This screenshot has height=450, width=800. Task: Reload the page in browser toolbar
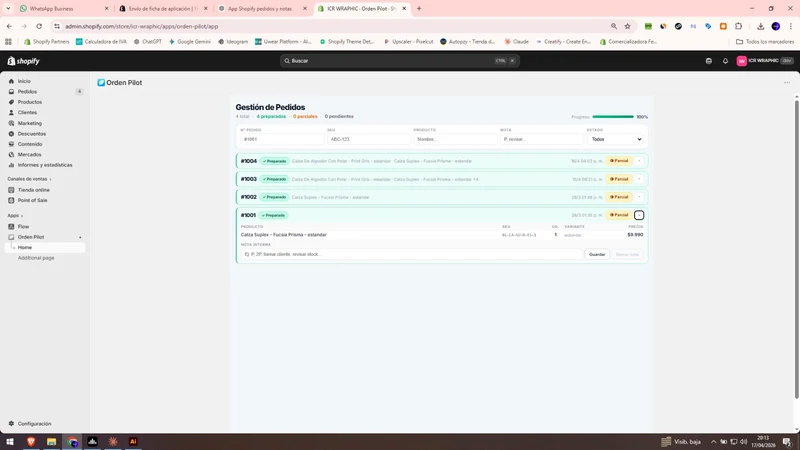coord(39,27)
